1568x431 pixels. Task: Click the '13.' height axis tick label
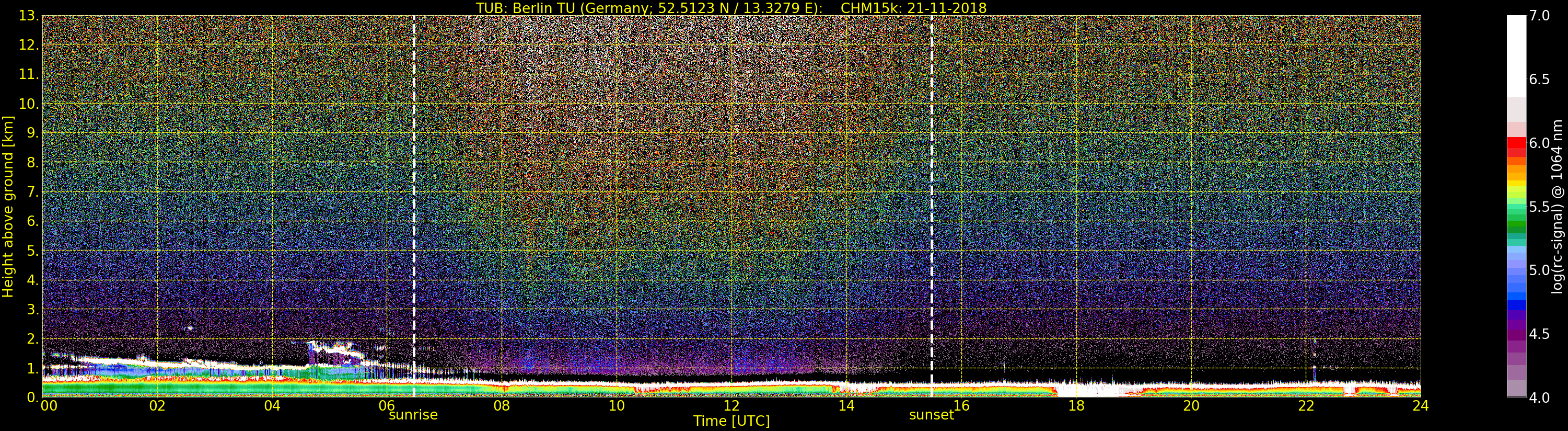click(29, 16)
